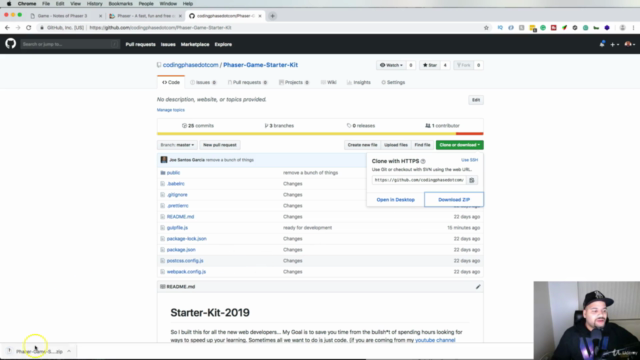Image resolution: width=640 pixels, height=360 pixels.
Task: Go forward using the browser arrow
Action: tap(18, 28)
